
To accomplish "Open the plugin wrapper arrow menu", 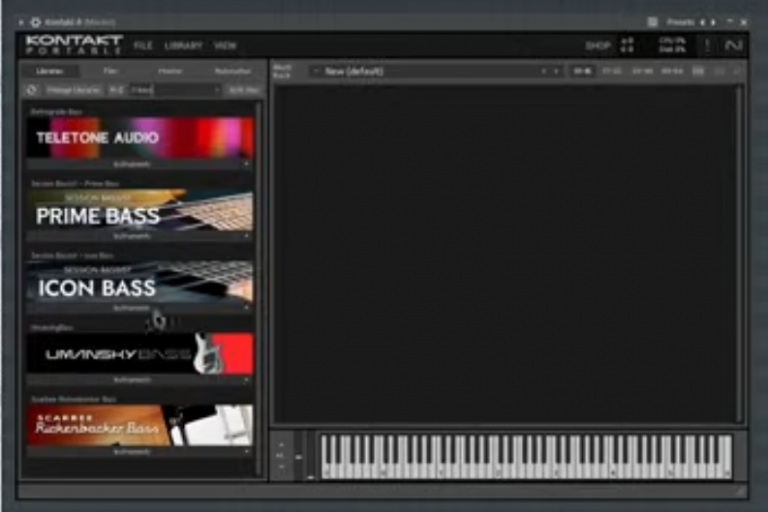I will tap(21, 23).
